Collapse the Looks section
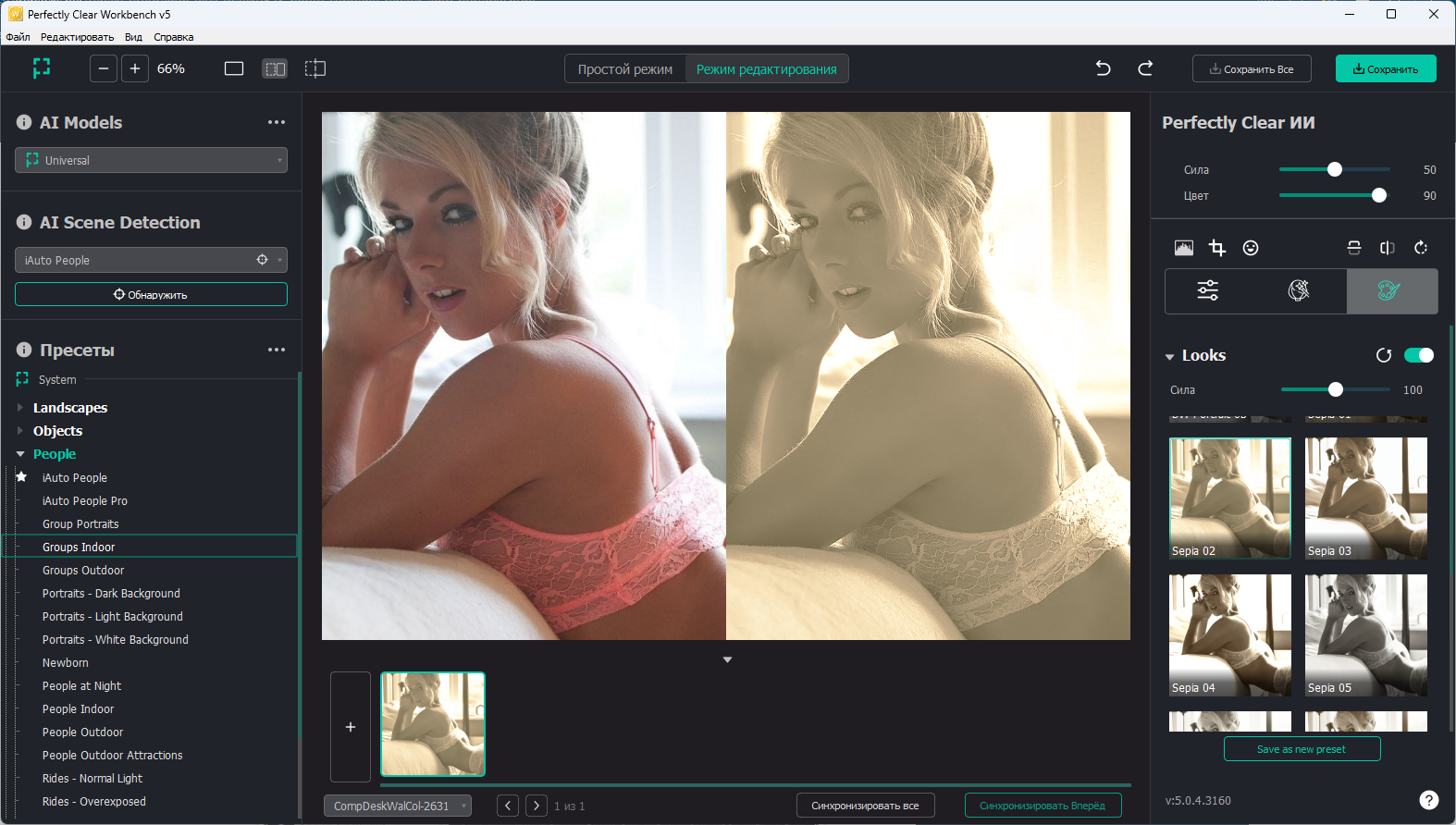Screen dimensions: 1456x825 click(x=1170, y=356)
